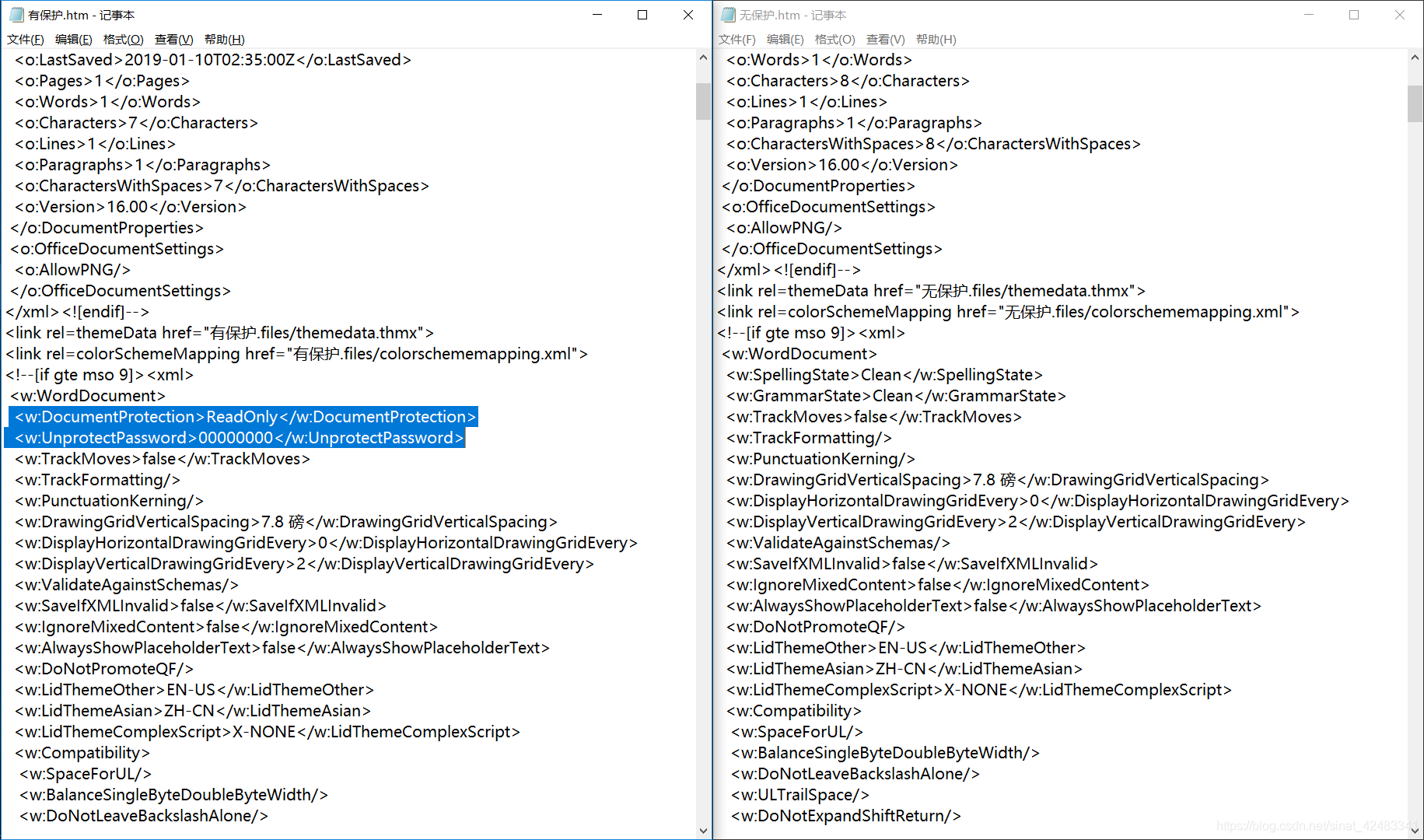1424x840 pixels.
Task: Click w:TrackMoves line in left window
Action: point(162,459)
